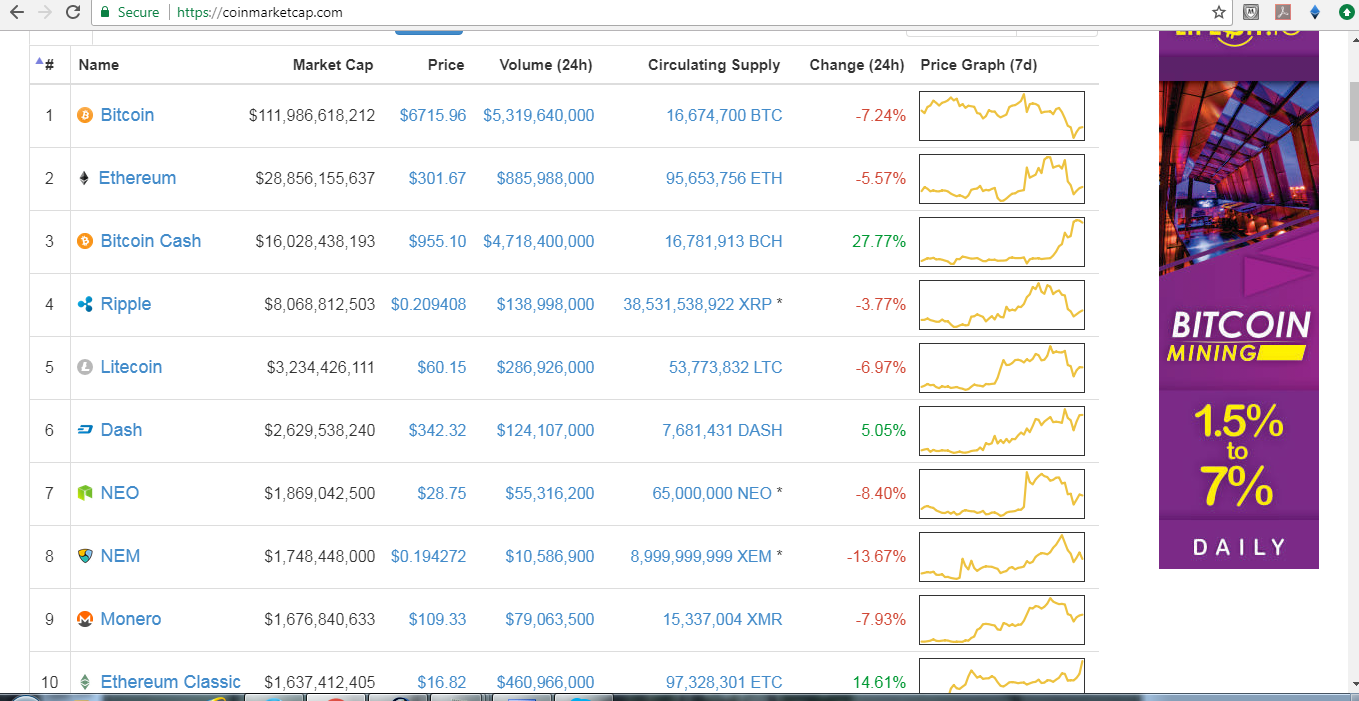
Task: Bookmark the page with the star icon
Action: click(x=1217, y=14)
